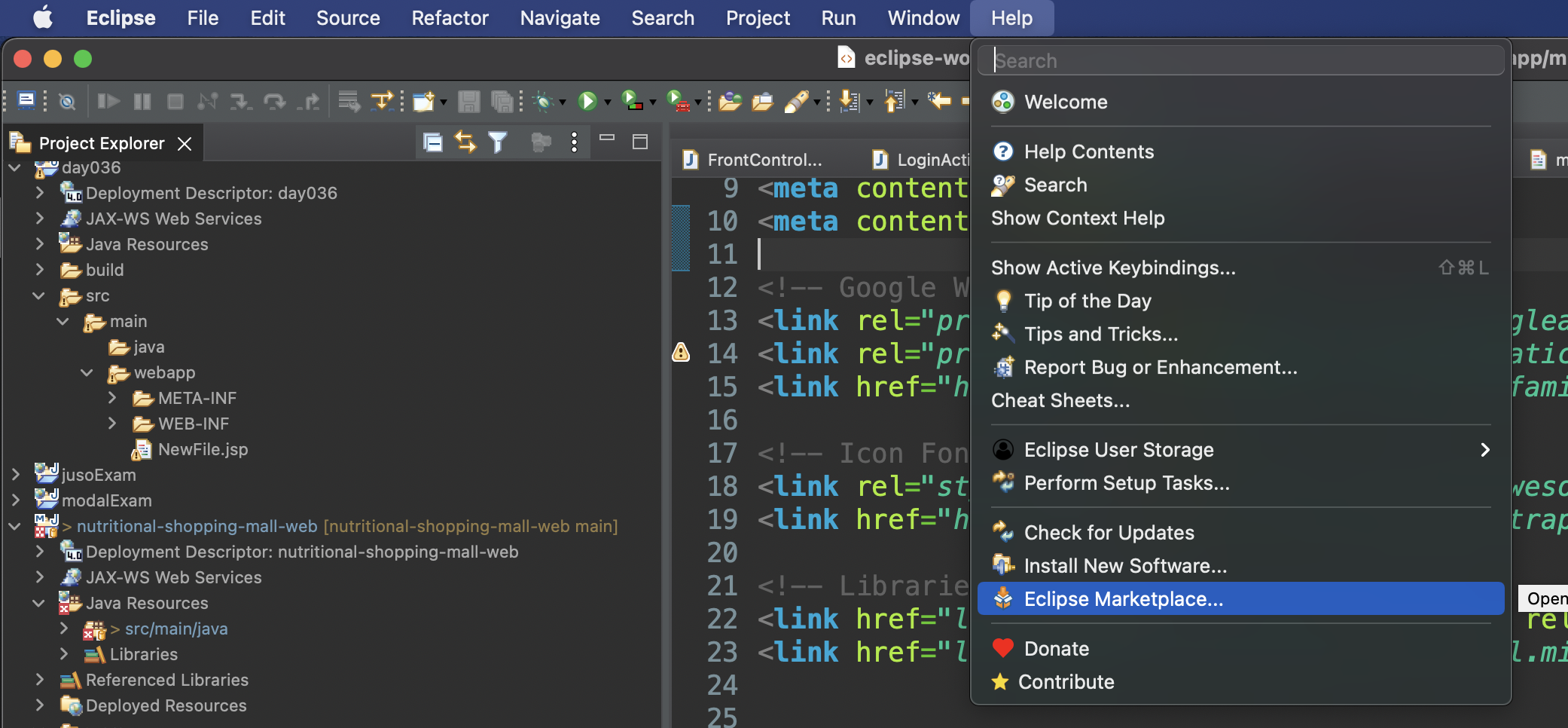Image resolution: width=1568 pixels, height=728 pixels.
Task: Expand the modalExam project
Action: (x=16, y=500)
